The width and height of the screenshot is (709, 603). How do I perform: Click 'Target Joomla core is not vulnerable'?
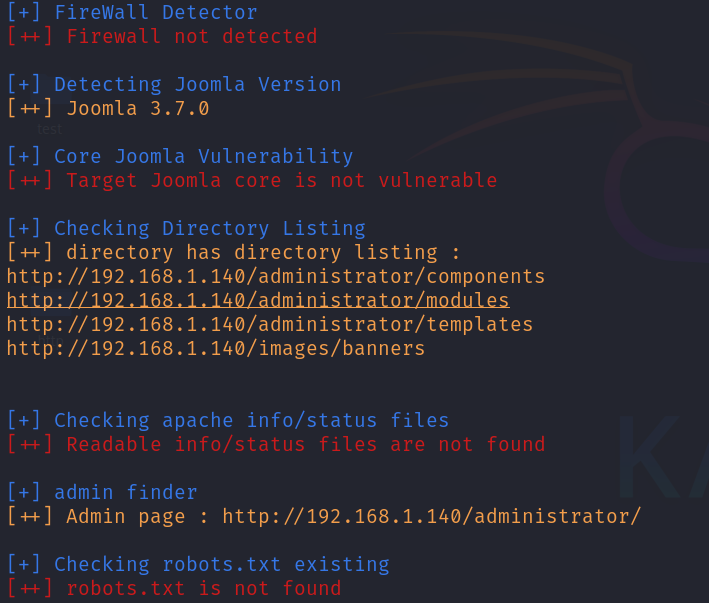pos(282,180)
